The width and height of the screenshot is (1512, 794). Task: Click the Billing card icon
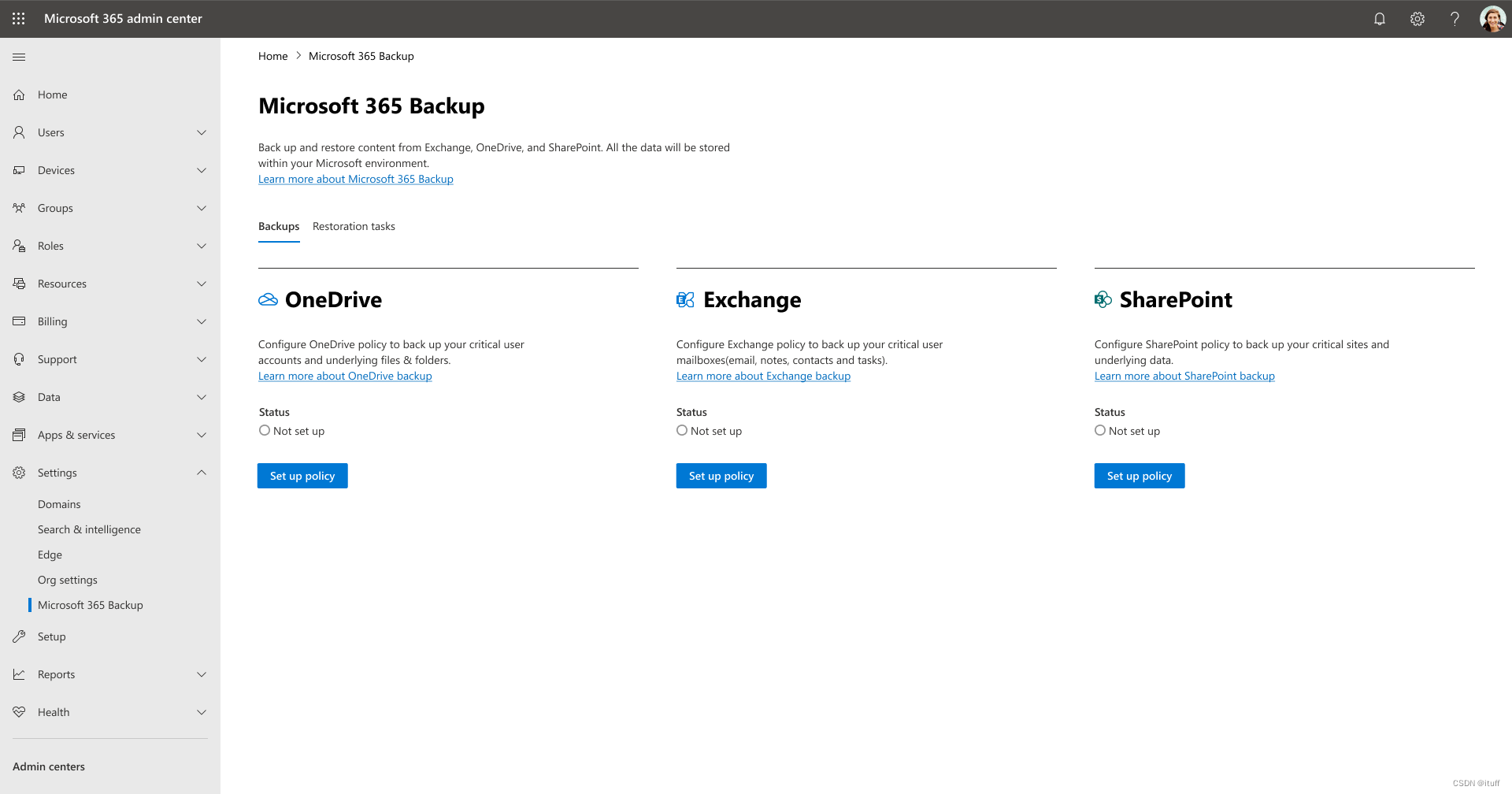point(19,321)
